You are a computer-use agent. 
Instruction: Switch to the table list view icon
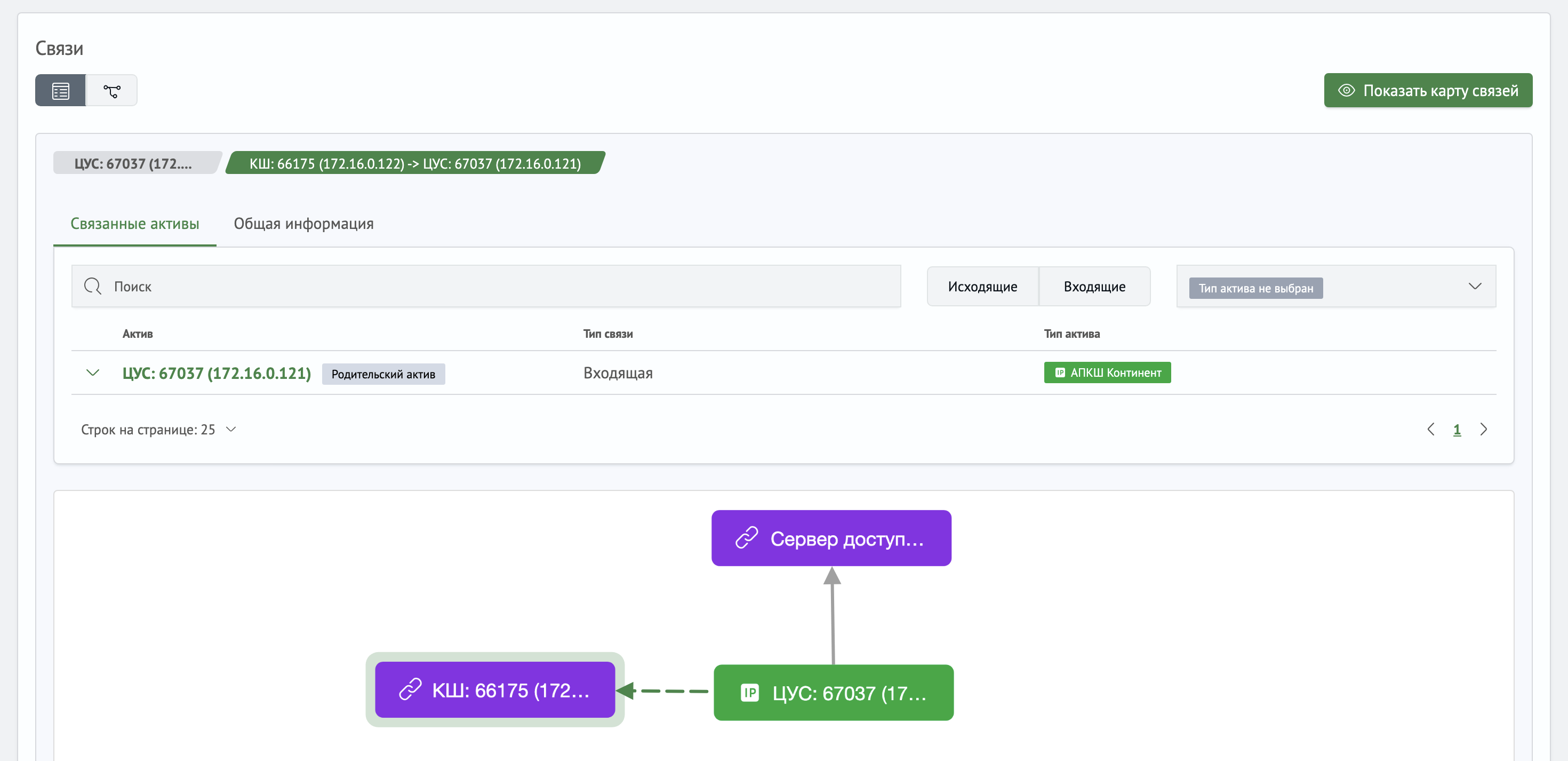click(60, 91)
